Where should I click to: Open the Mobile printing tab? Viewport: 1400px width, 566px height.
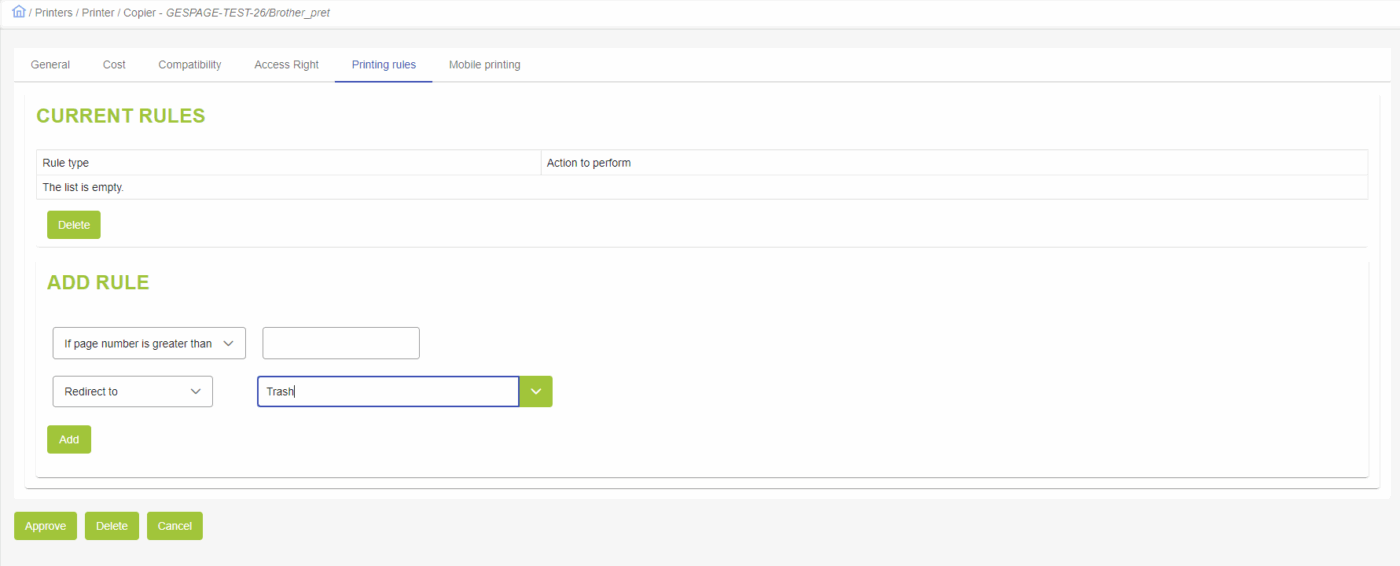pos(484,65)
